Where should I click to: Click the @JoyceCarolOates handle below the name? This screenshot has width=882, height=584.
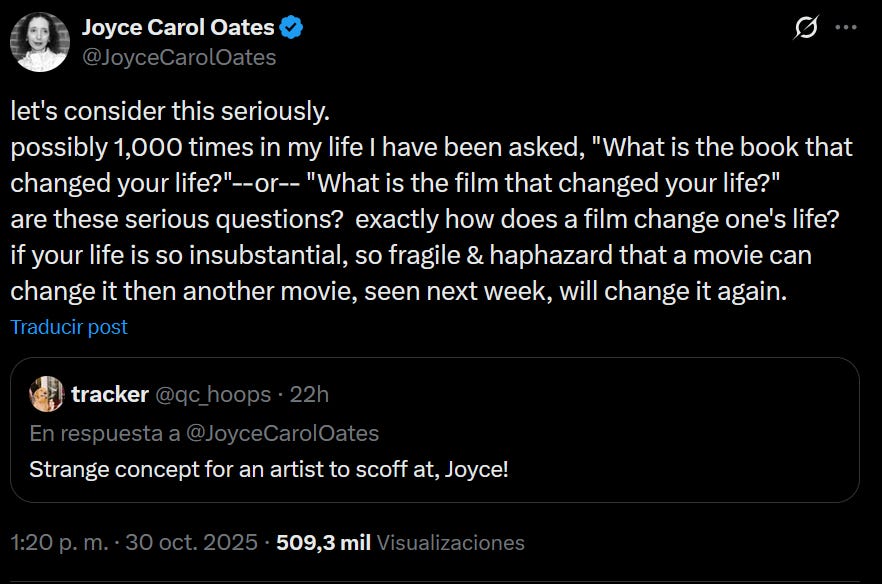[179, 58]
